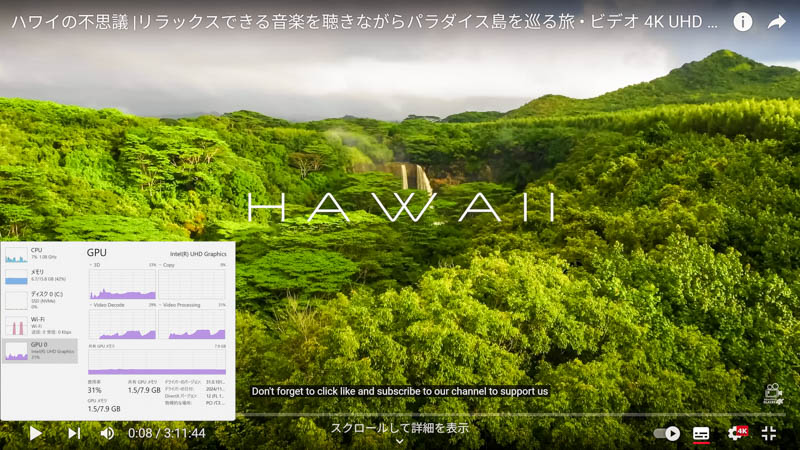Select GPU 0 in Task Manager sidebar
This screenshot has height=450, width=800.
(x=40, y=351)
